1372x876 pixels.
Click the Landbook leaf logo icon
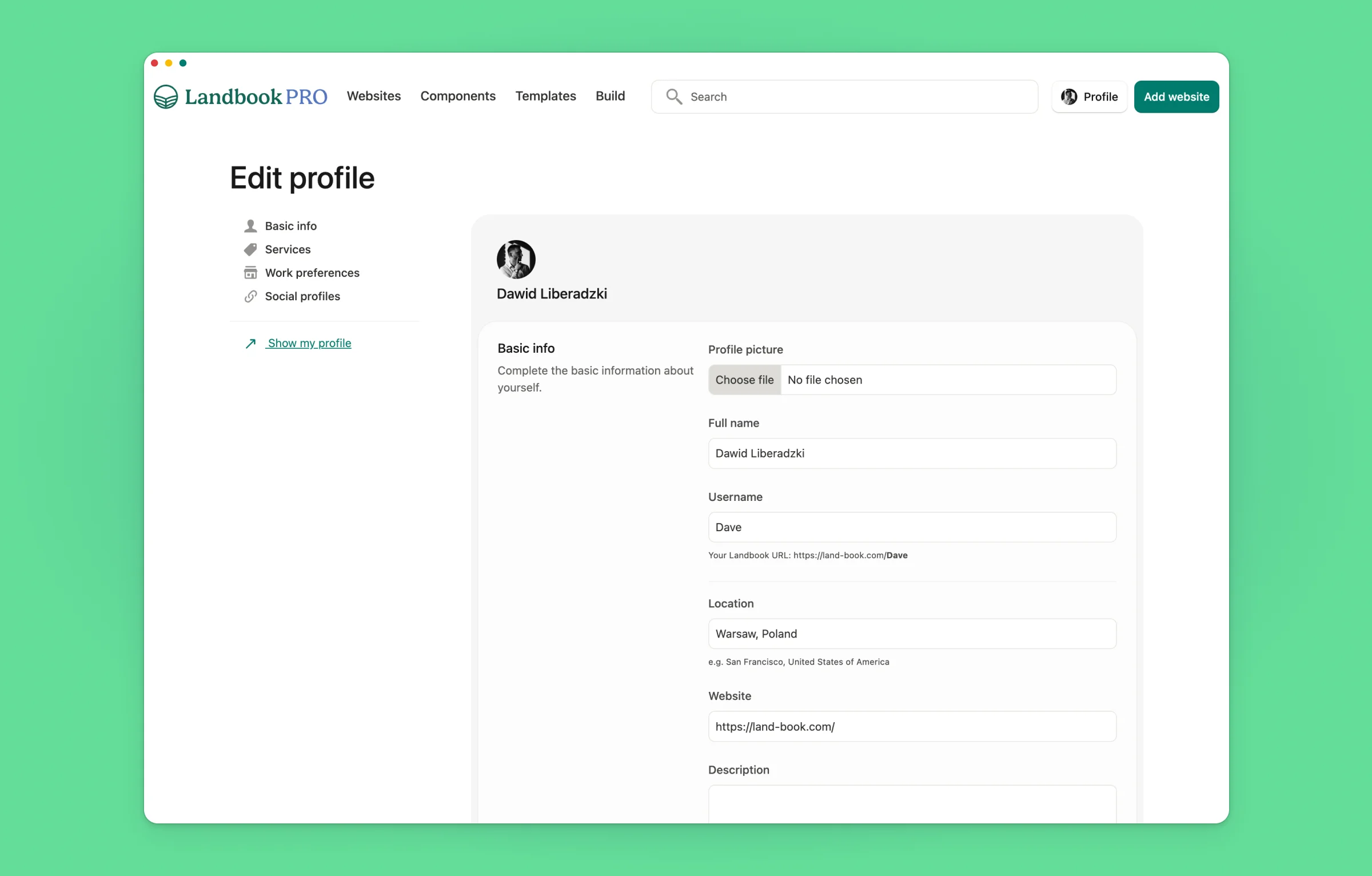[166, 97]
